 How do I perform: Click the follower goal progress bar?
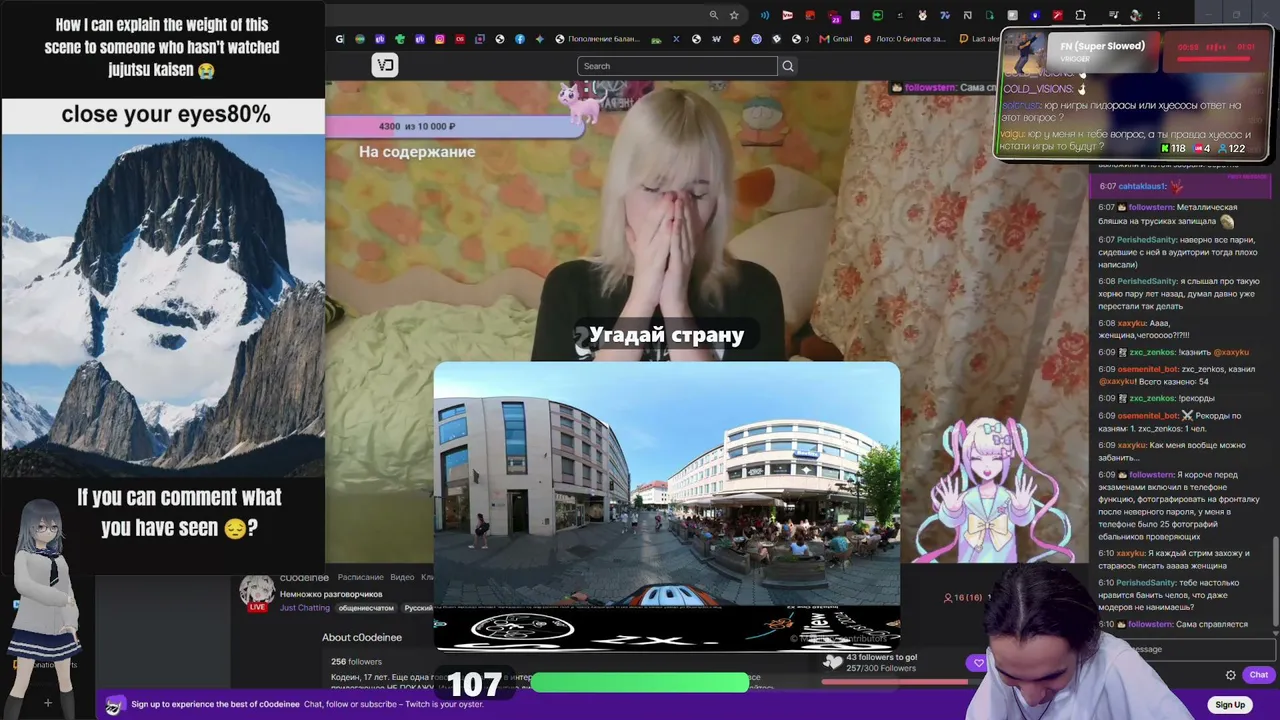[894, 682]
